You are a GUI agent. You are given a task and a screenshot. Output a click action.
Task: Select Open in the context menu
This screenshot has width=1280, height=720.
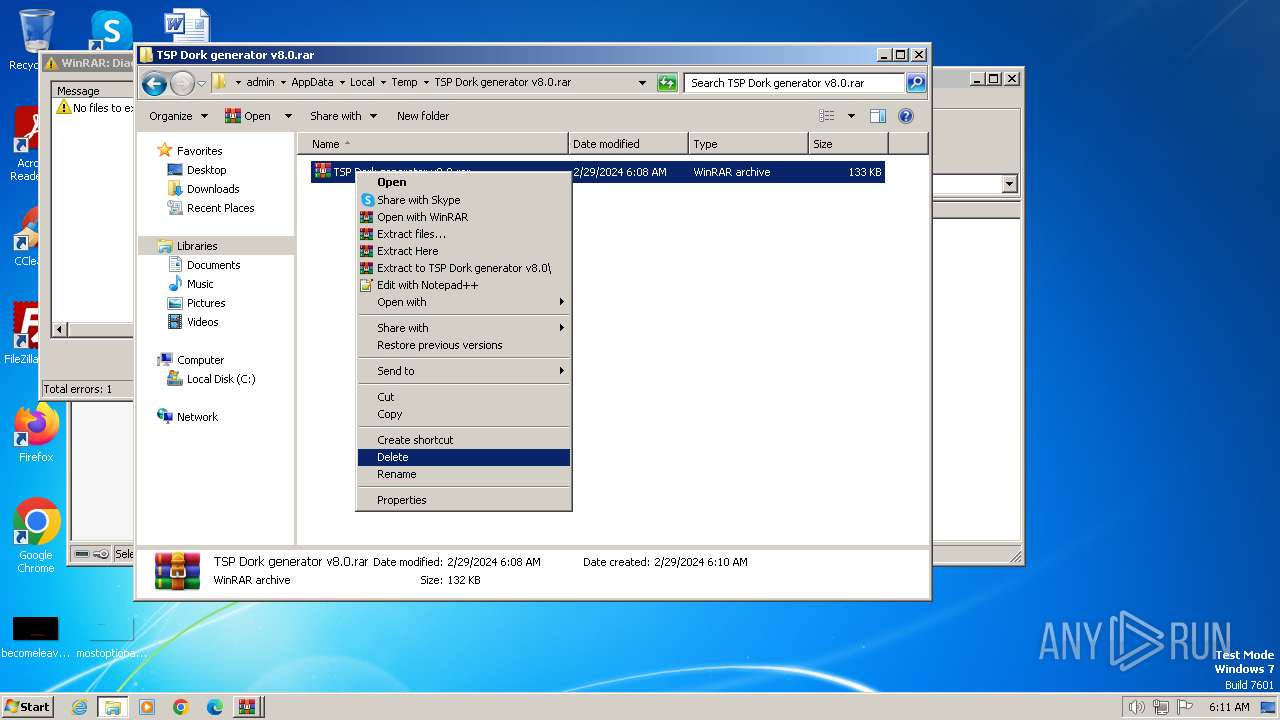coord(464,182)
